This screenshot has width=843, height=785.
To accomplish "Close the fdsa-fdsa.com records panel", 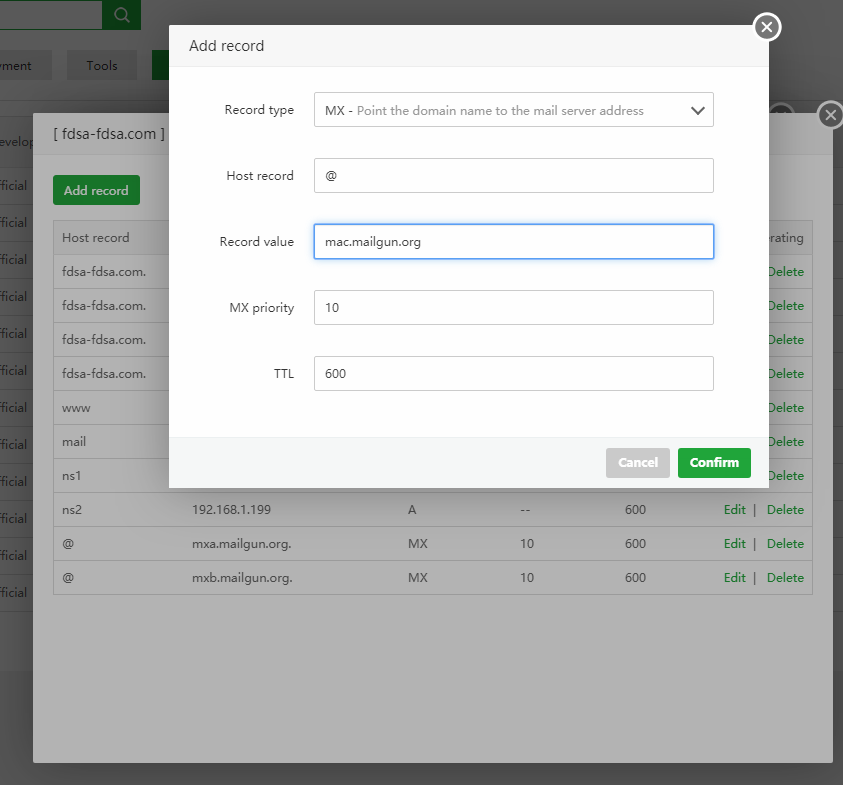I will click(830, 115).
